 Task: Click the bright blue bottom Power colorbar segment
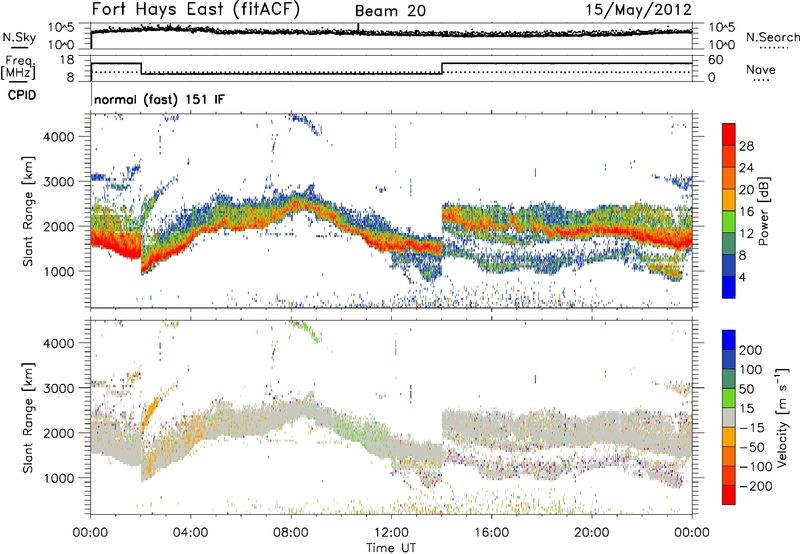pyautogui.click(x=729, y=287)
